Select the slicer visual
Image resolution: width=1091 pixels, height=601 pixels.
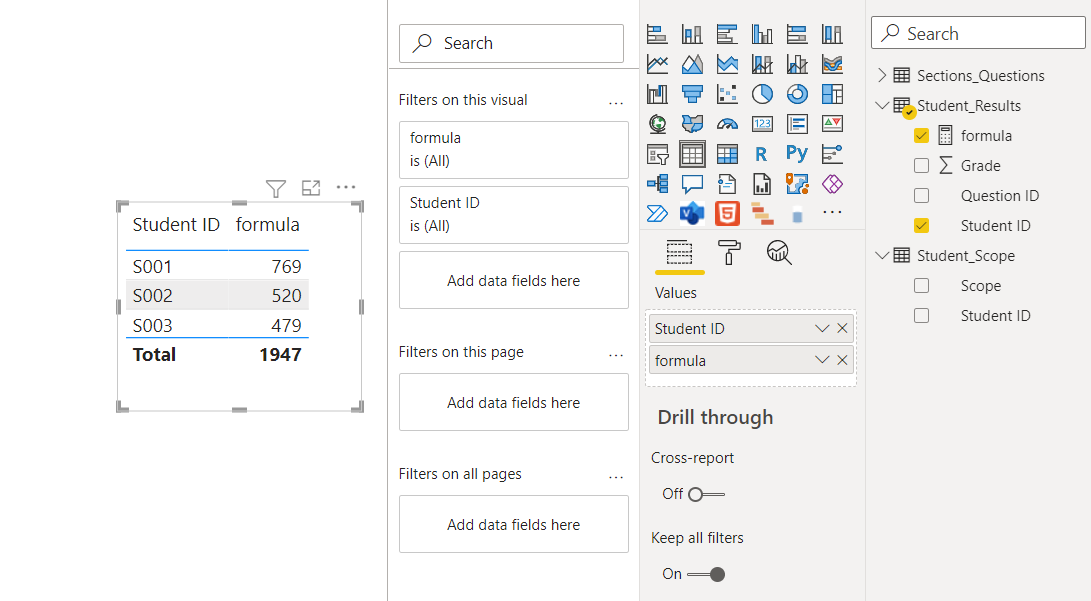657,154
